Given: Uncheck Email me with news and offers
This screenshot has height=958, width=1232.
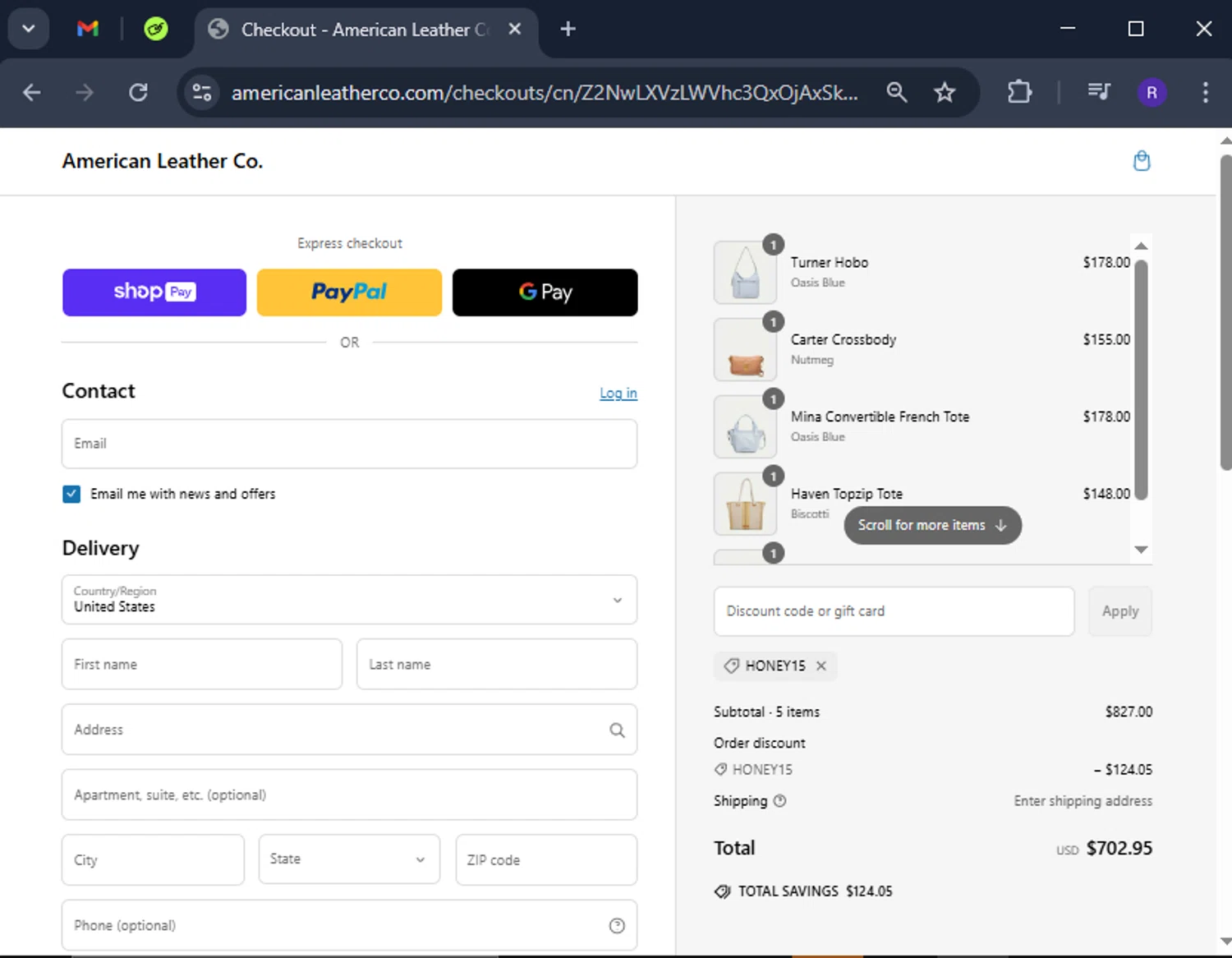Looking at the screenshot, I should 71,494.
